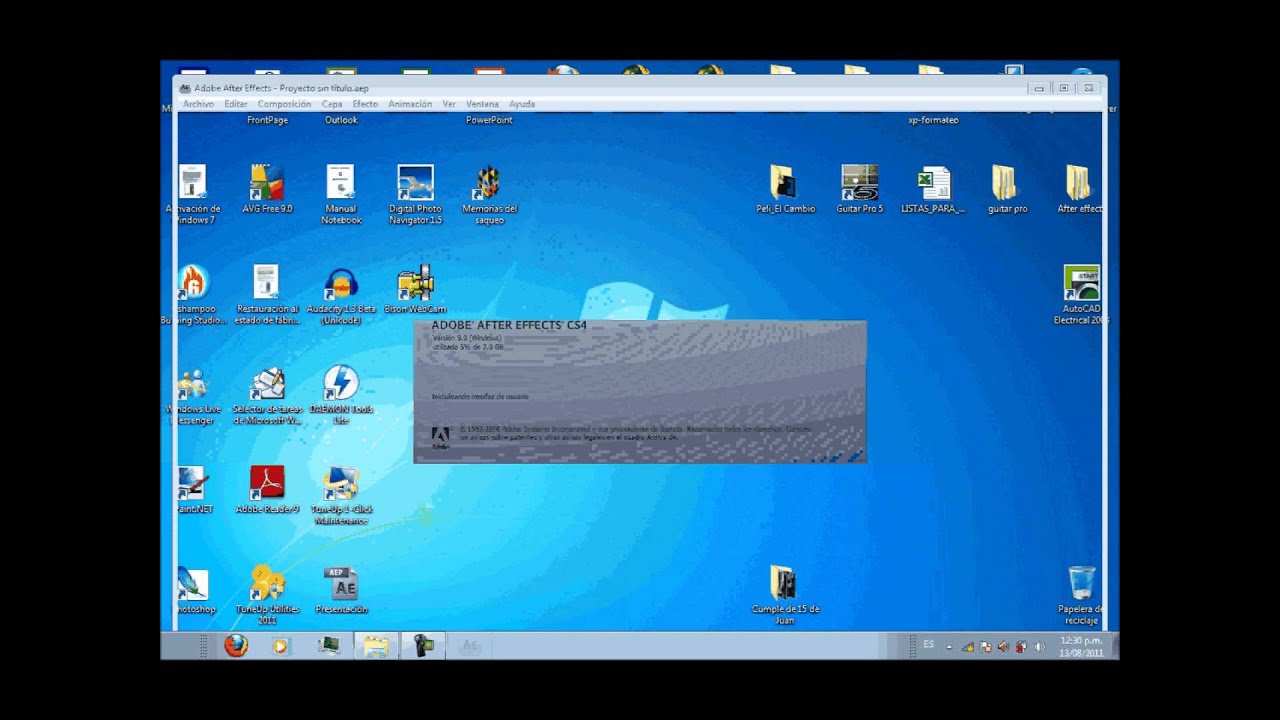This screenshot has height=720, width=1280.
Task: Select the Restauración al estado de fábrica icon
Action: point(266,294)
